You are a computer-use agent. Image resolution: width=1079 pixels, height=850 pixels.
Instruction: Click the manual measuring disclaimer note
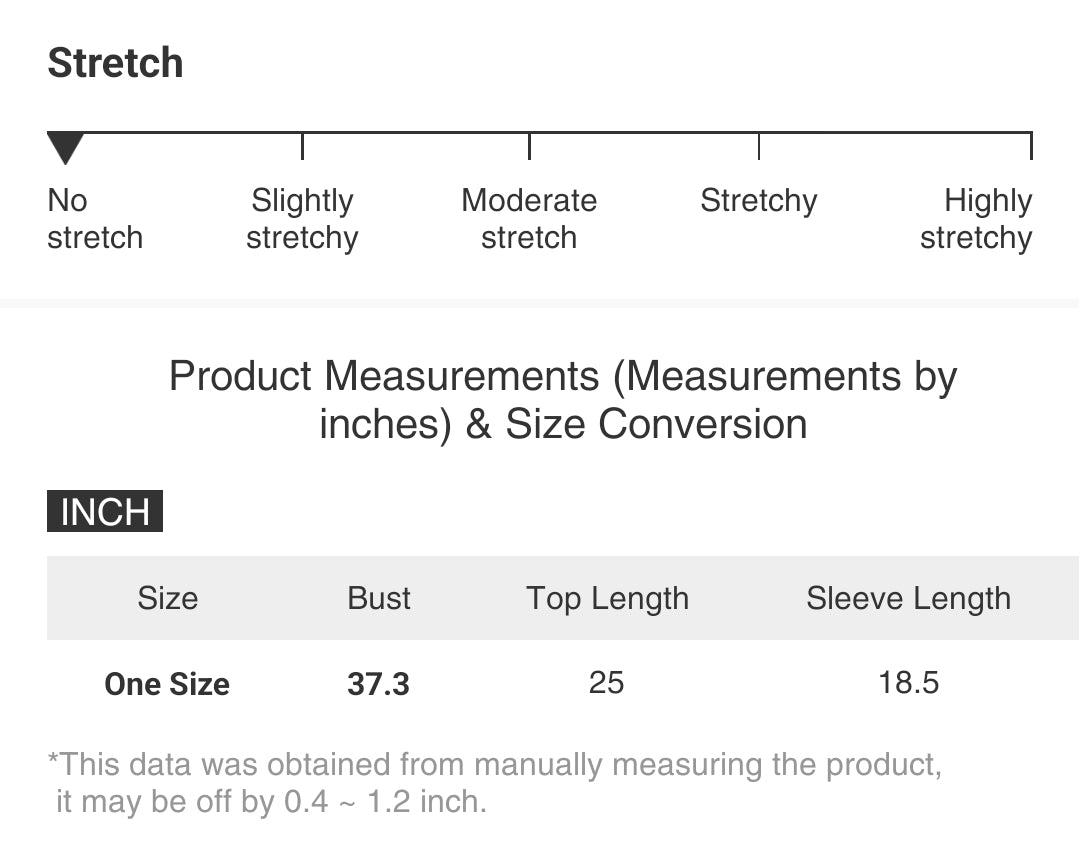tap(494, 783)
